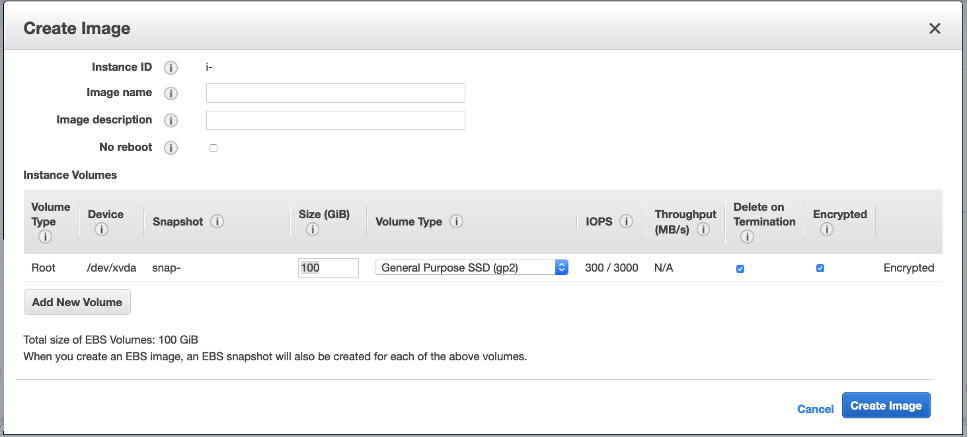The width and height of the screenshot is (968, 437).
Task: Click the Encrypted label at row end
Action: click(x=909, y=268)
